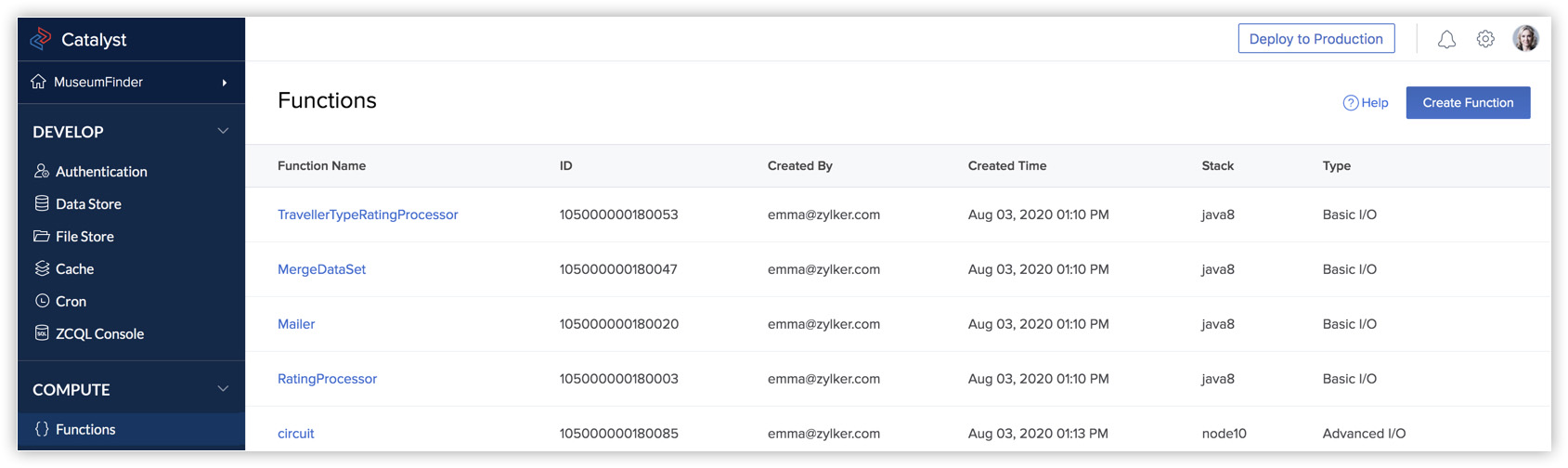Open the user profile avatar
1568x468 pixels.
coord(1525,38)
